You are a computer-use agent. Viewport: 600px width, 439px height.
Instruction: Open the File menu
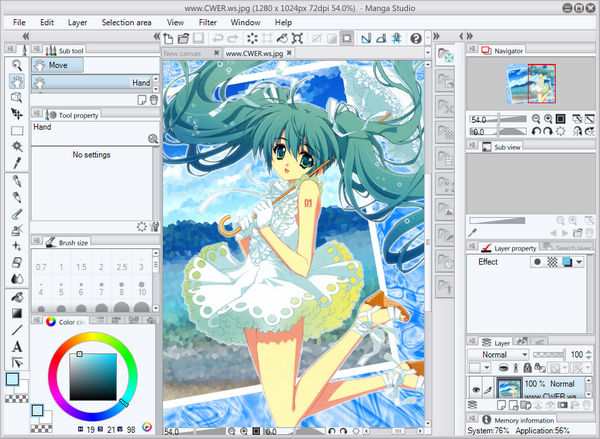pyautogui.click(x=19, y=23)
